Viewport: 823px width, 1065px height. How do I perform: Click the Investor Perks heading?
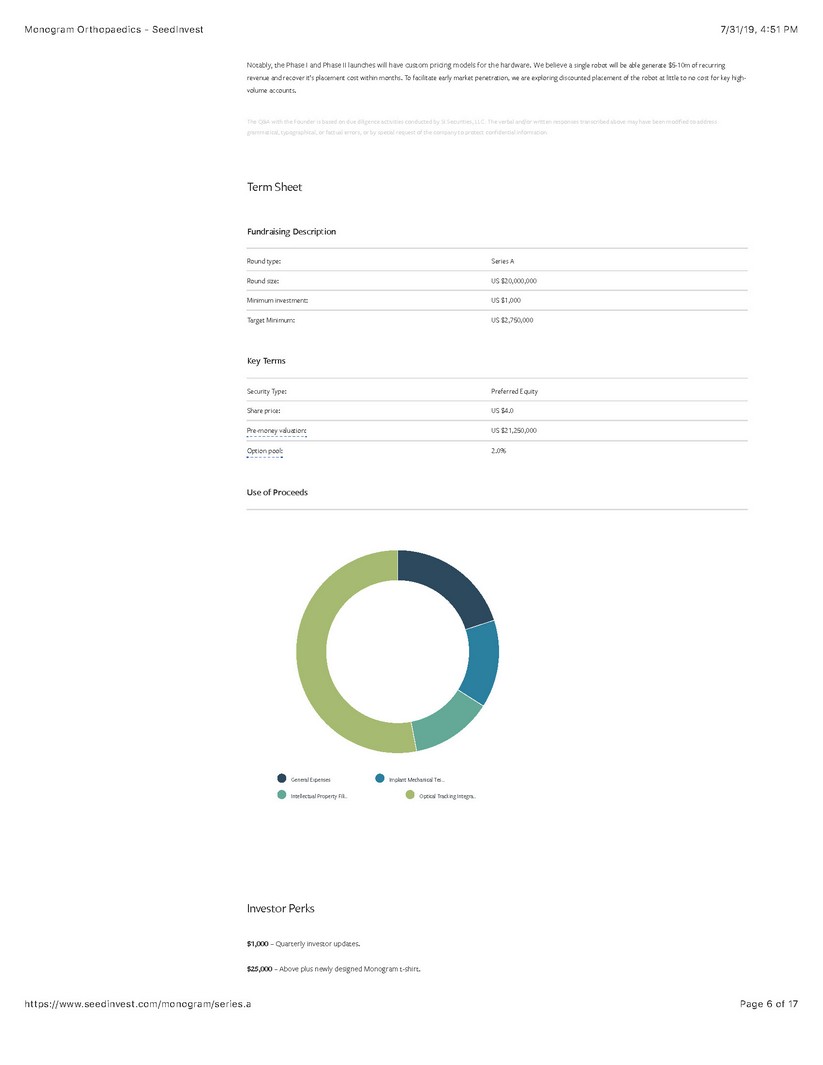click(281, 908)
